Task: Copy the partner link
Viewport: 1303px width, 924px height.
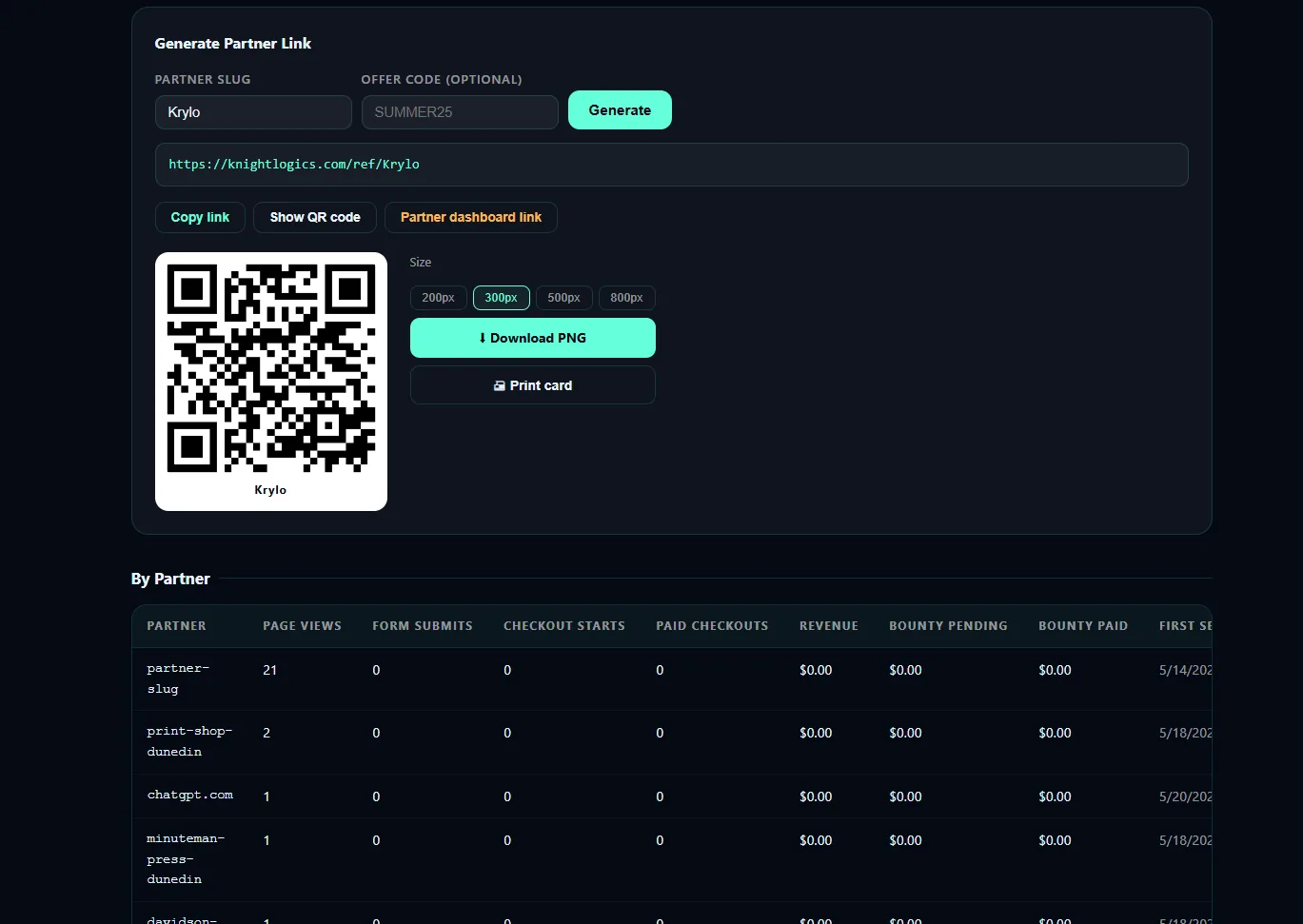Action: (200, 217)
